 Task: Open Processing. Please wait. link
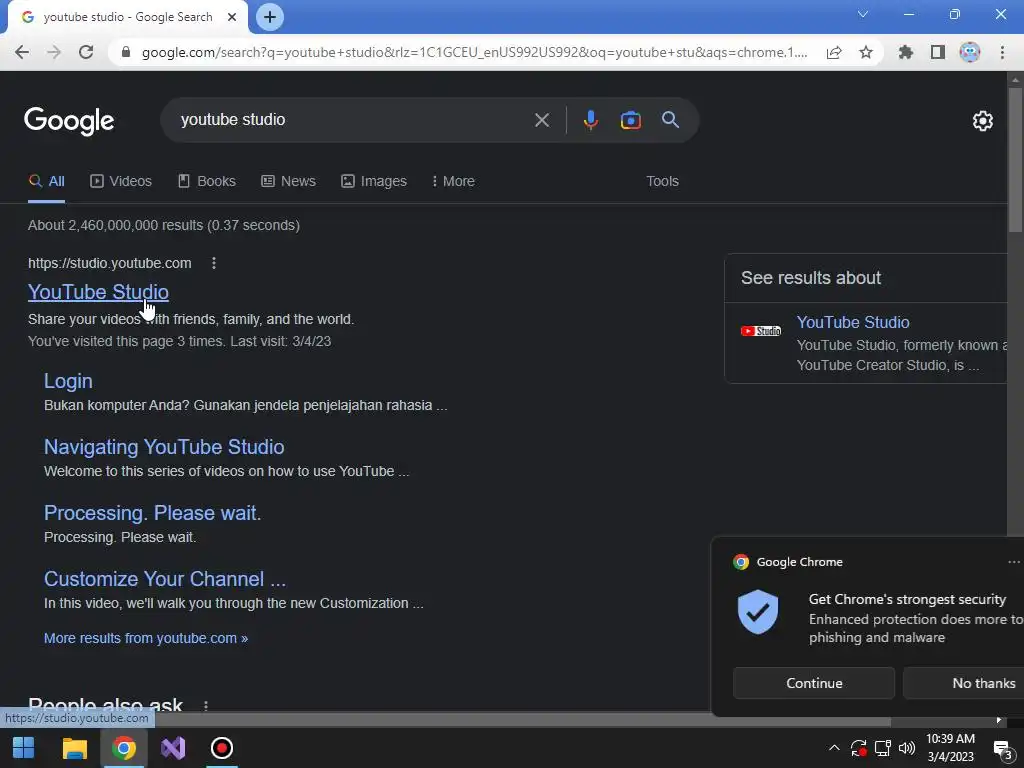tap(152, 513)
